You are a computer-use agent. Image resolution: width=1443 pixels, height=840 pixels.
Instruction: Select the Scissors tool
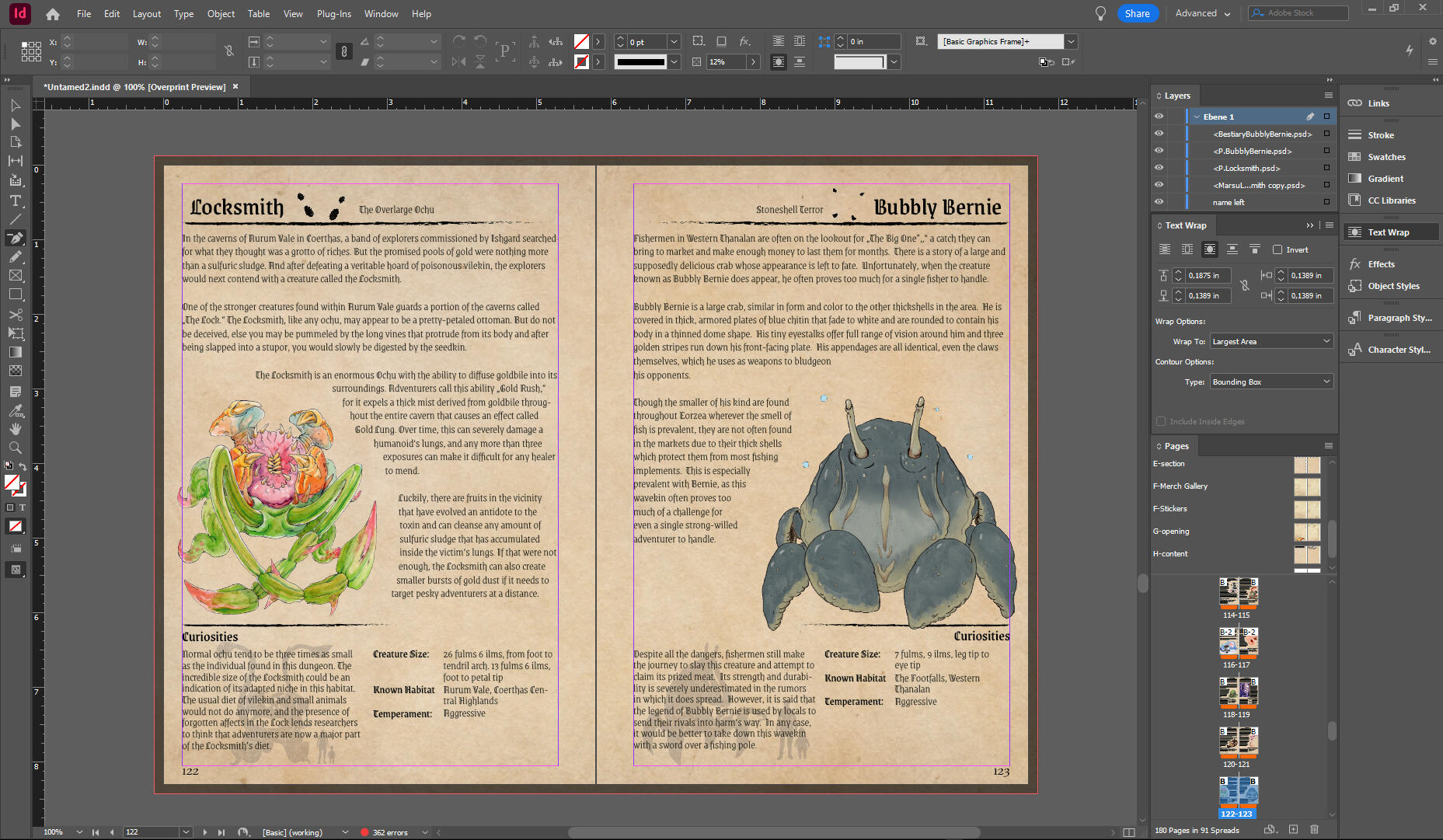click(x=16, y=312)
